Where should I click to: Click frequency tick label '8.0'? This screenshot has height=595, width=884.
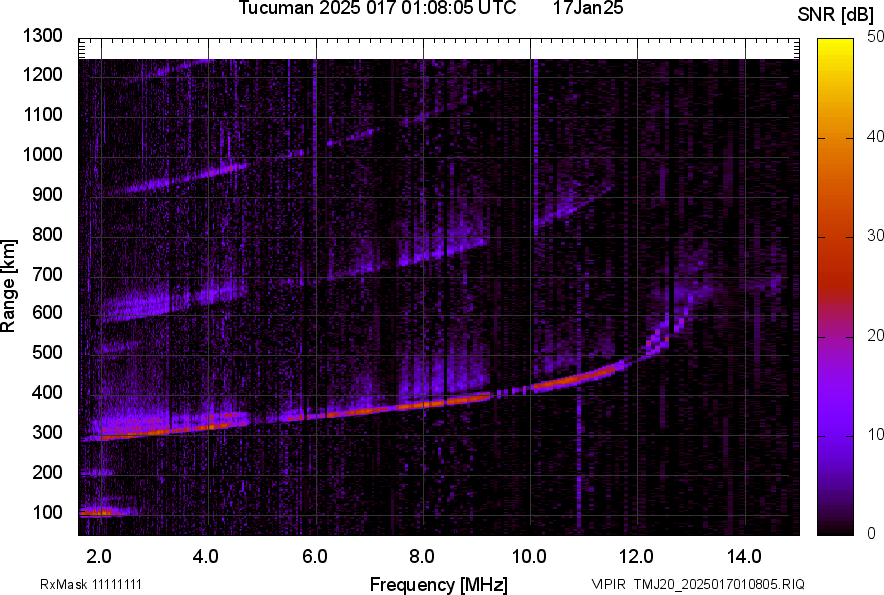pos(422,557)
